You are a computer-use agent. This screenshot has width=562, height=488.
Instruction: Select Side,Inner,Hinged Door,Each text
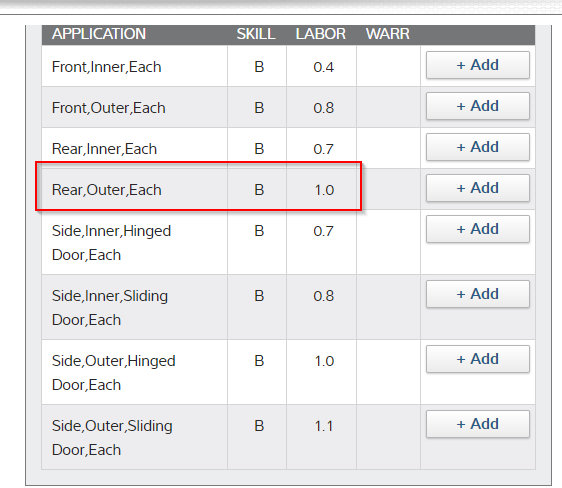coord(111,243)
